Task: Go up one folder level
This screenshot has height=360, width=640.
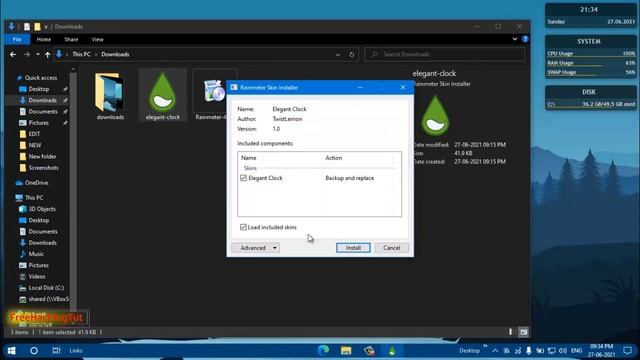Action: pyautogui.click(x=47, y=54)
